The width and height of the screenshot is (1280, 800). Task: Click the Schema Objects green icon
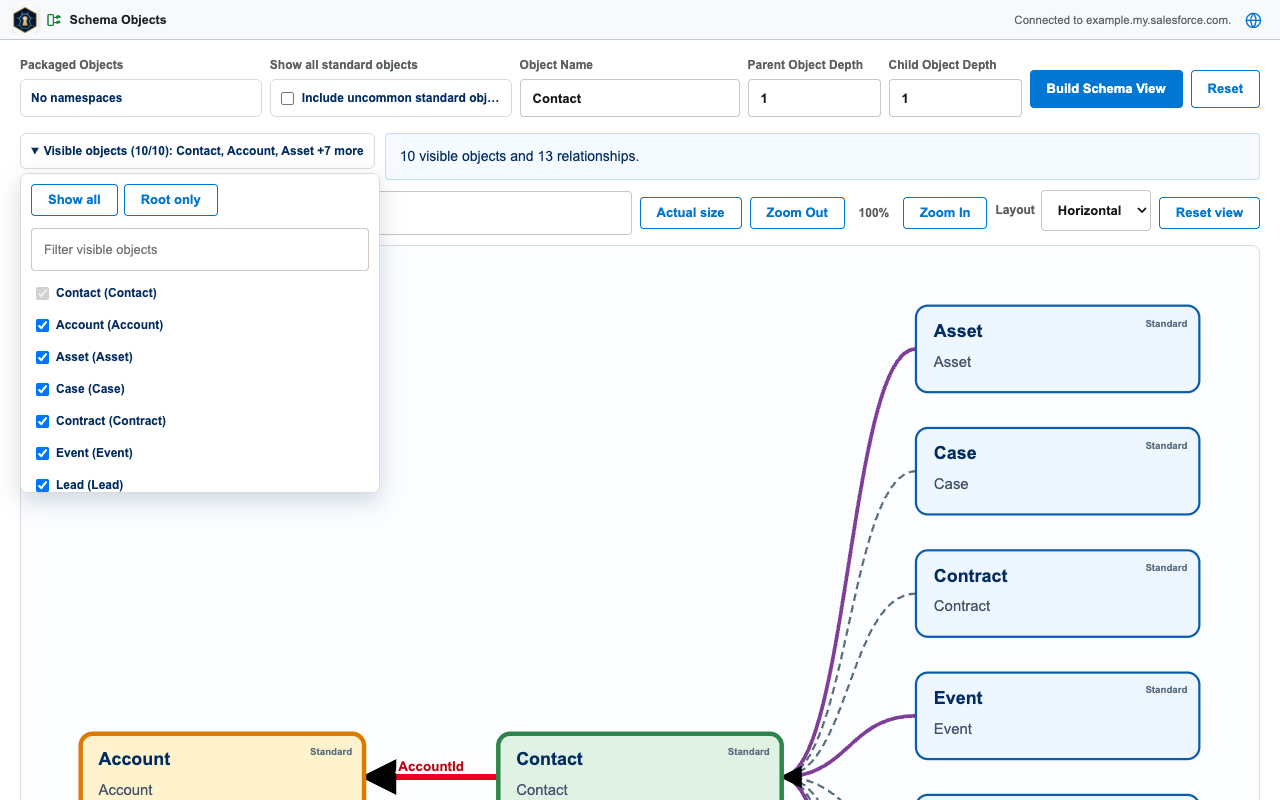[54, 20]
